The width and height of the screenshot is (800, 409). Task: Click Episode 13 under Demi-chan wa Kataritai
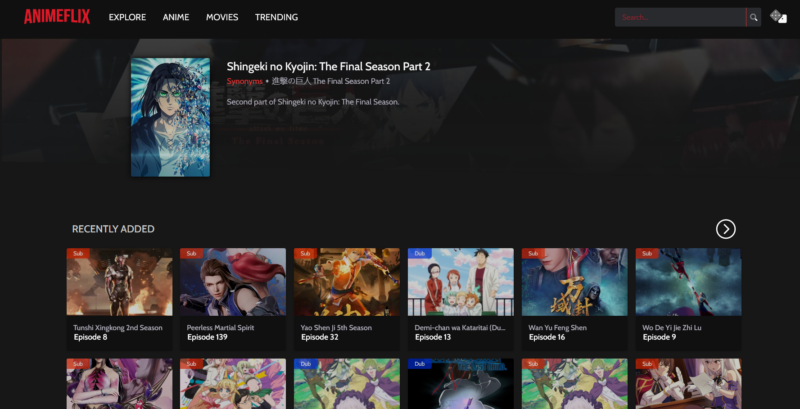(433, 337)
